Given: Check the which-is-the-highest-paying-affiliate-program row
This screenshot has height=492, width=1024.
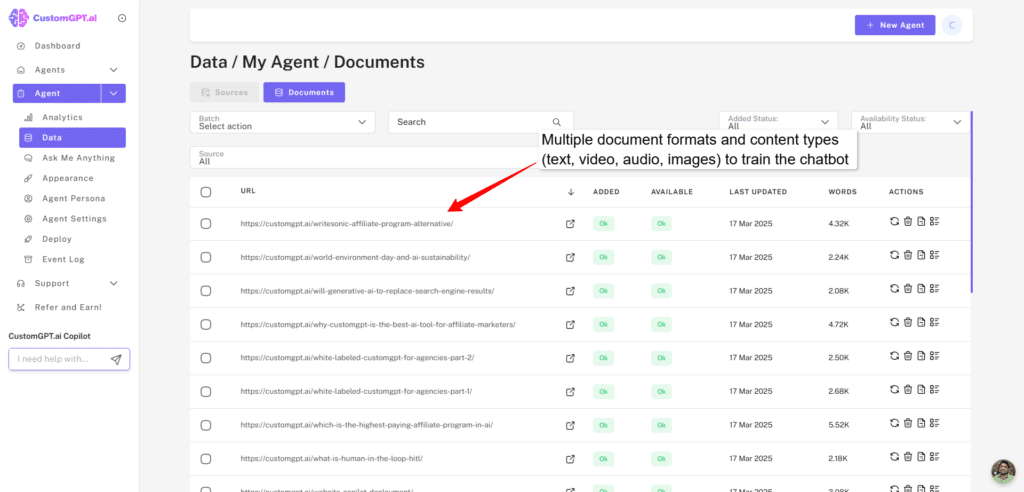Looking at the screenshot, I should [x=206, y=425].
